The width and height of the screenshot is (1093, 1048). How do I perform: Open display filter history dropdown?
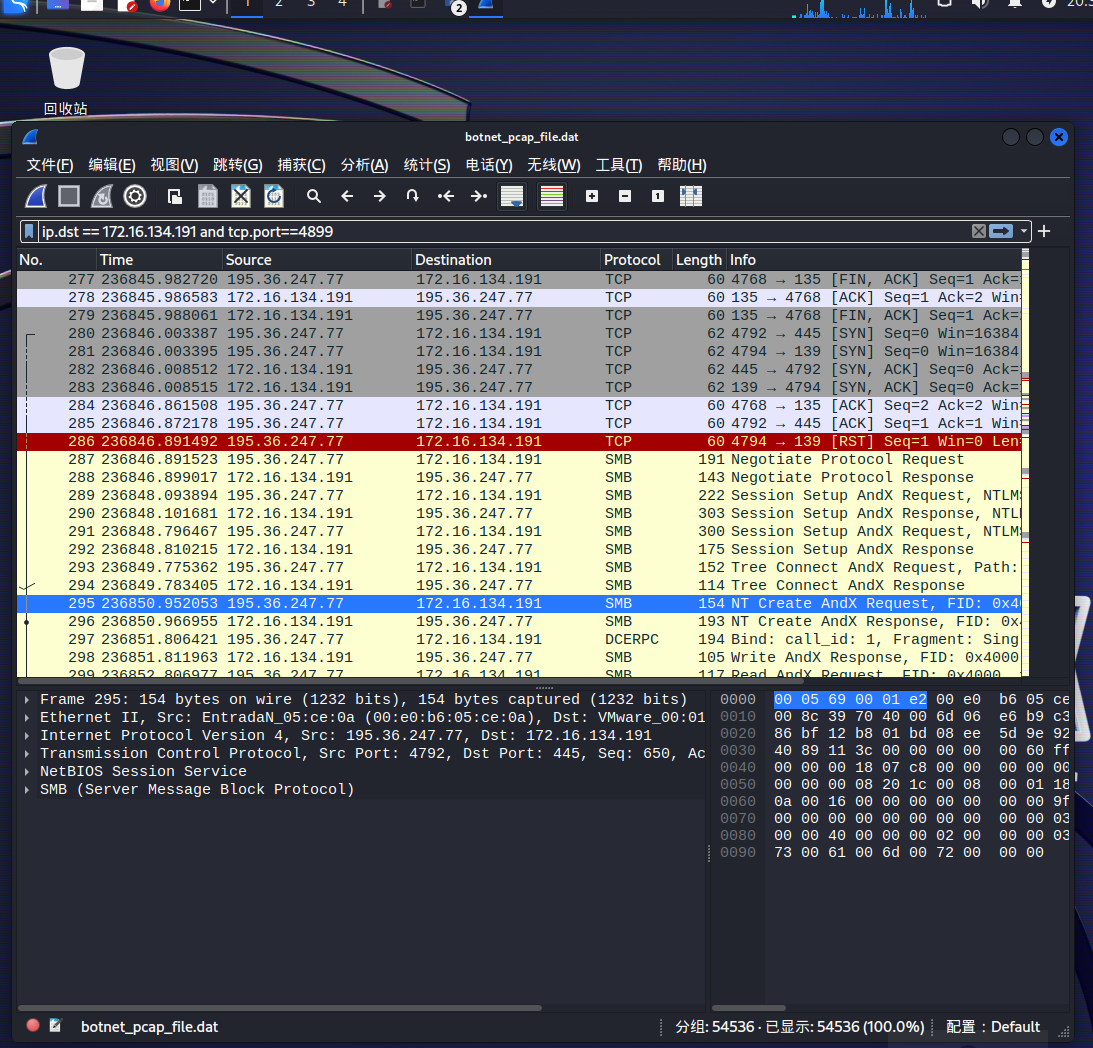[1023, 231]
